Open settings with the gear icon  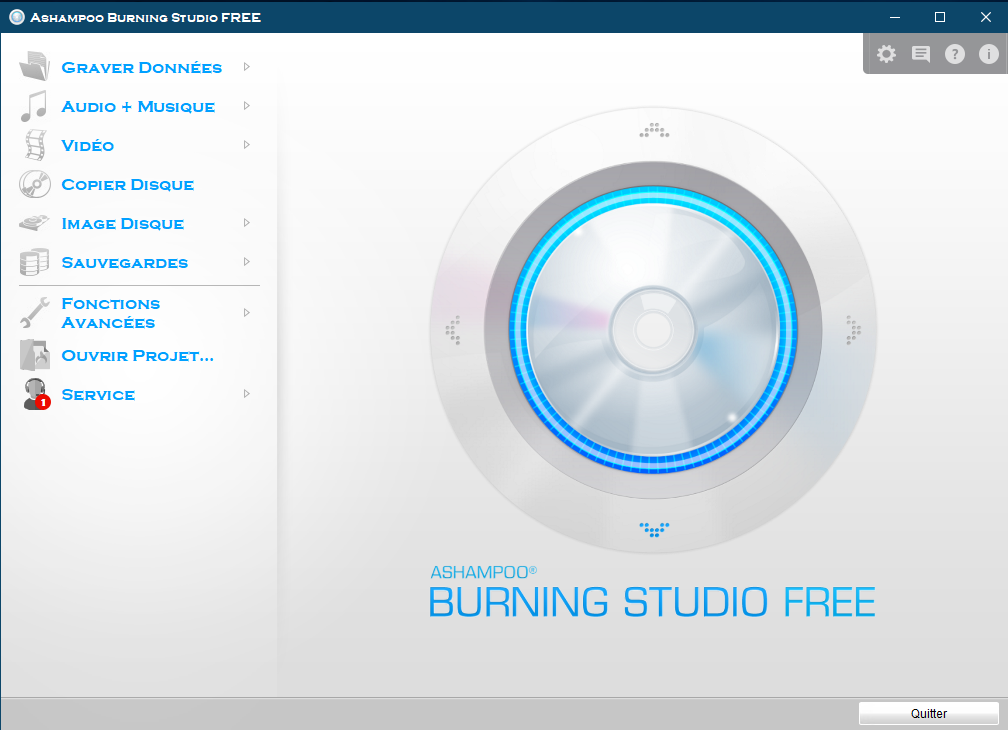pos(886,54)
